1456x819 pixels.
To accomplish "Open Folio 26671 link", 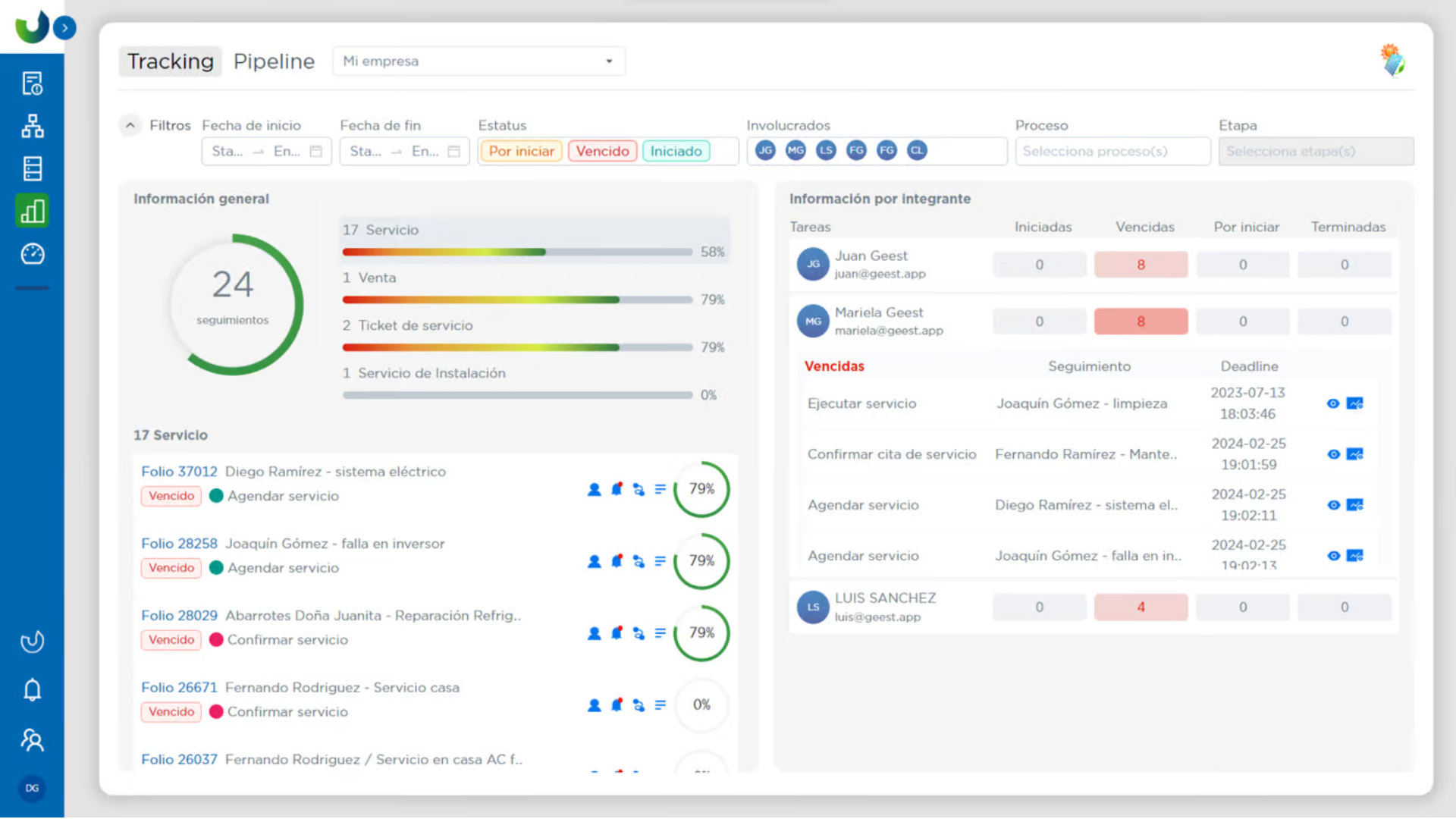I will 179,688.
